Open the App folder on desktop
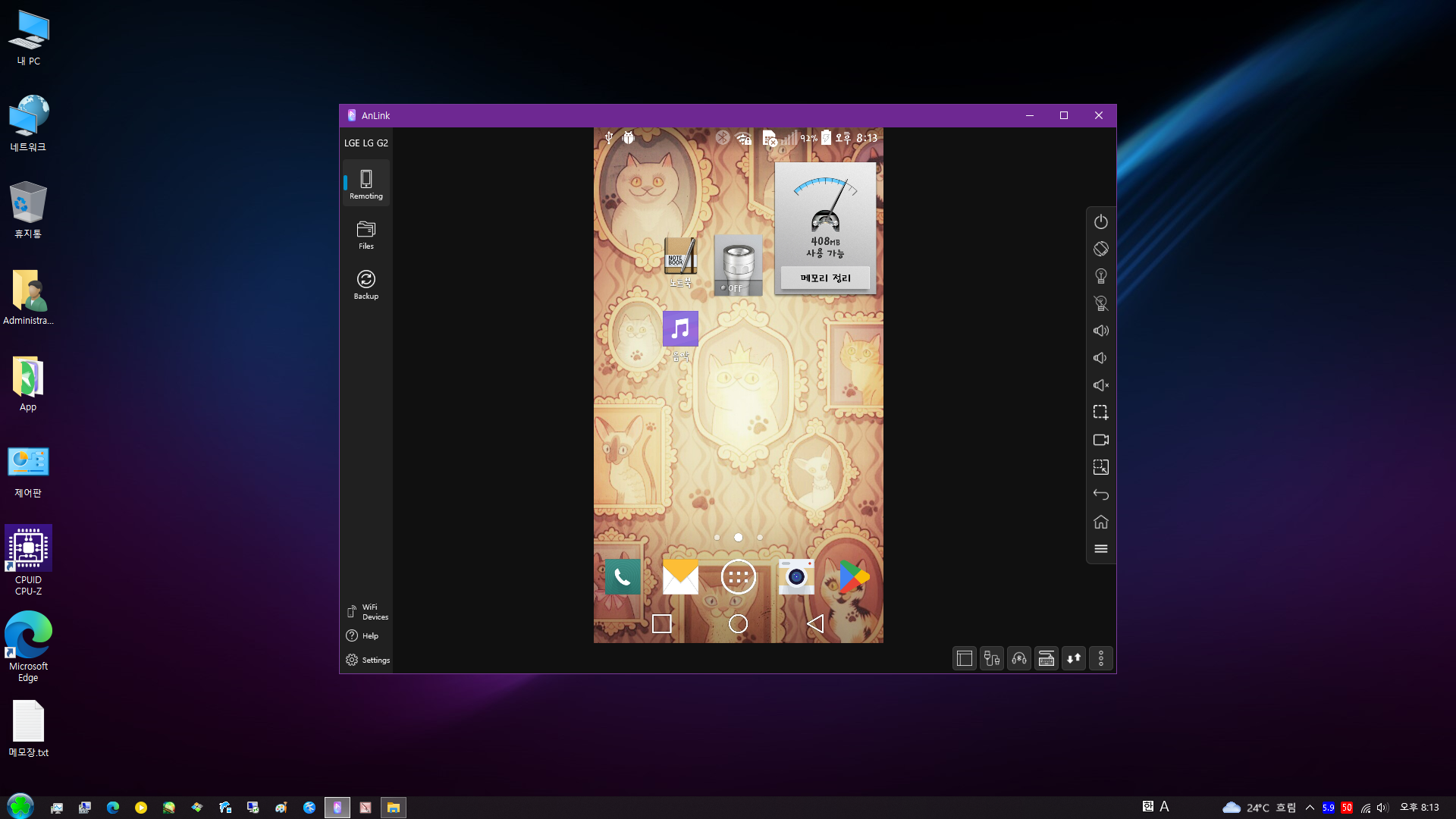This screenshot has width=1456, height=819. [29, 384]
